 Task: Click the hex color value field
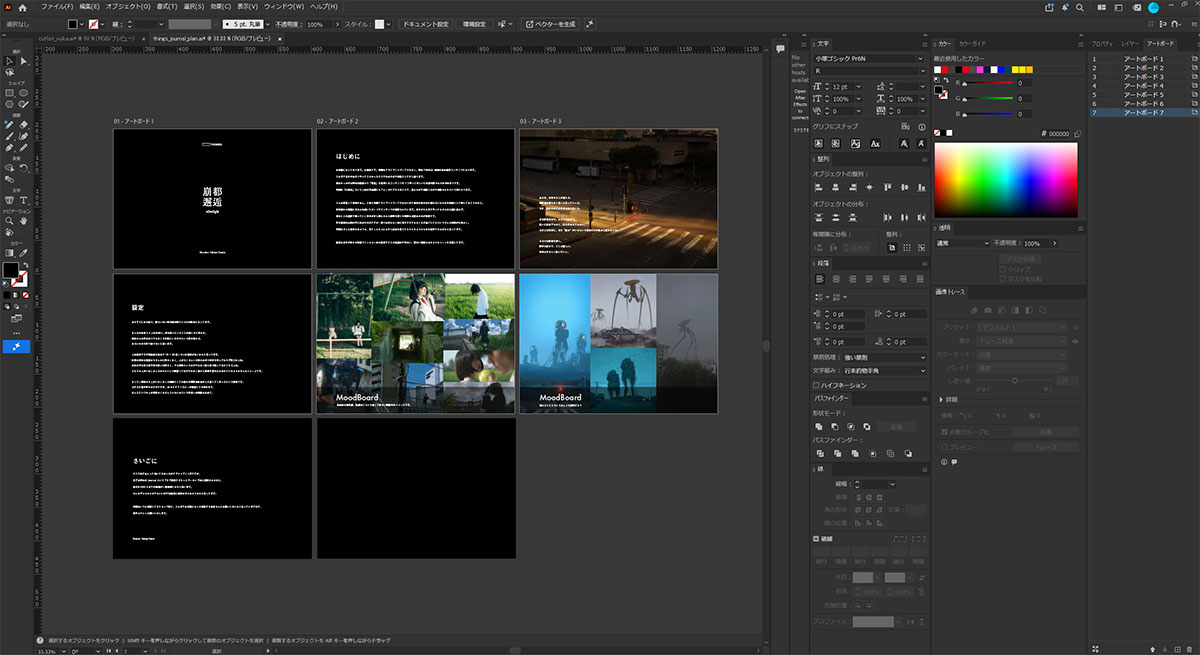coord(1059,133)
